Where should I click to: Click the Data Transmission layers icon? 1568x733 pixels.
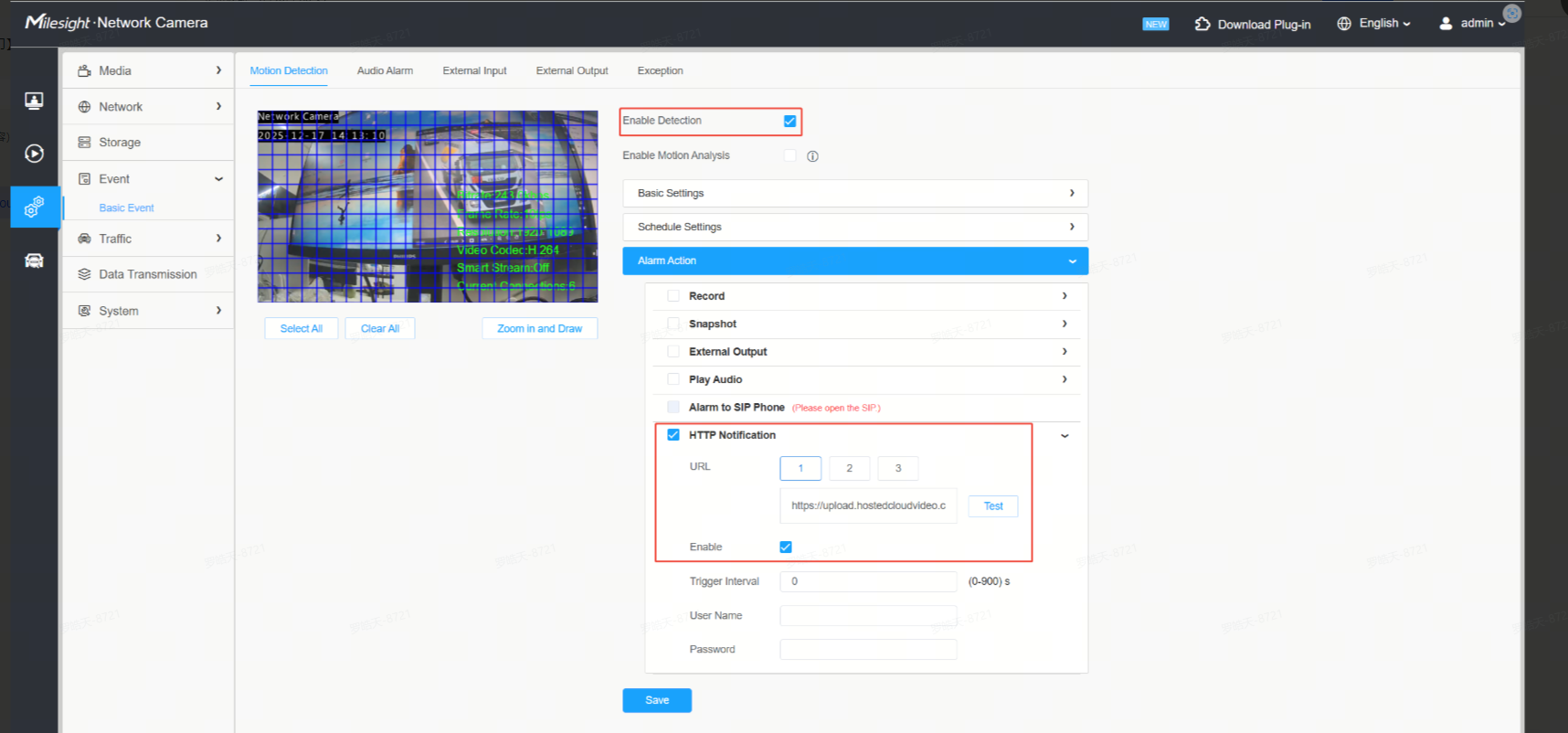(x=84, y=274)
